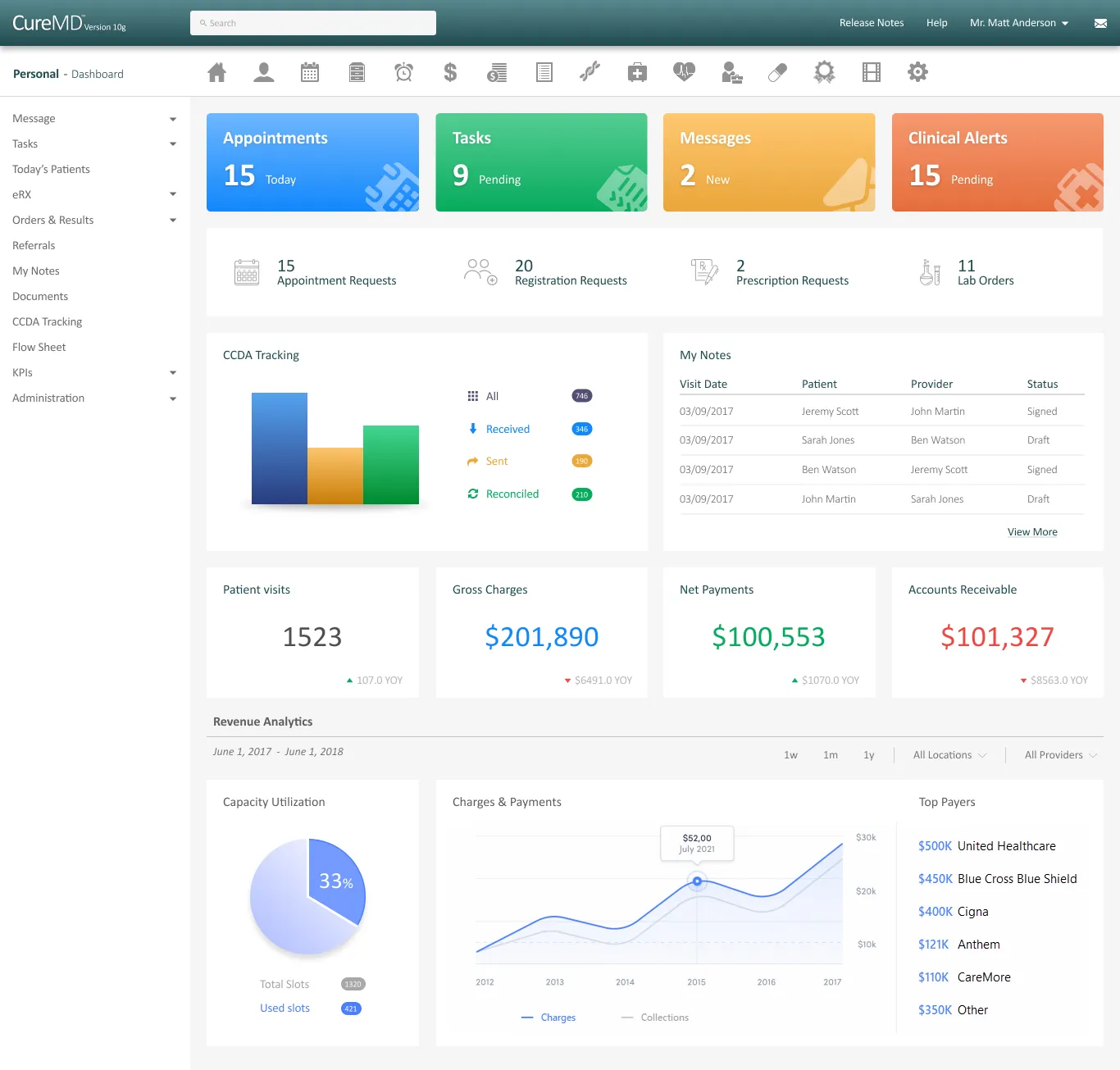
Task: Click the Registration Requests people icon
Action: [x=480, y=272]
